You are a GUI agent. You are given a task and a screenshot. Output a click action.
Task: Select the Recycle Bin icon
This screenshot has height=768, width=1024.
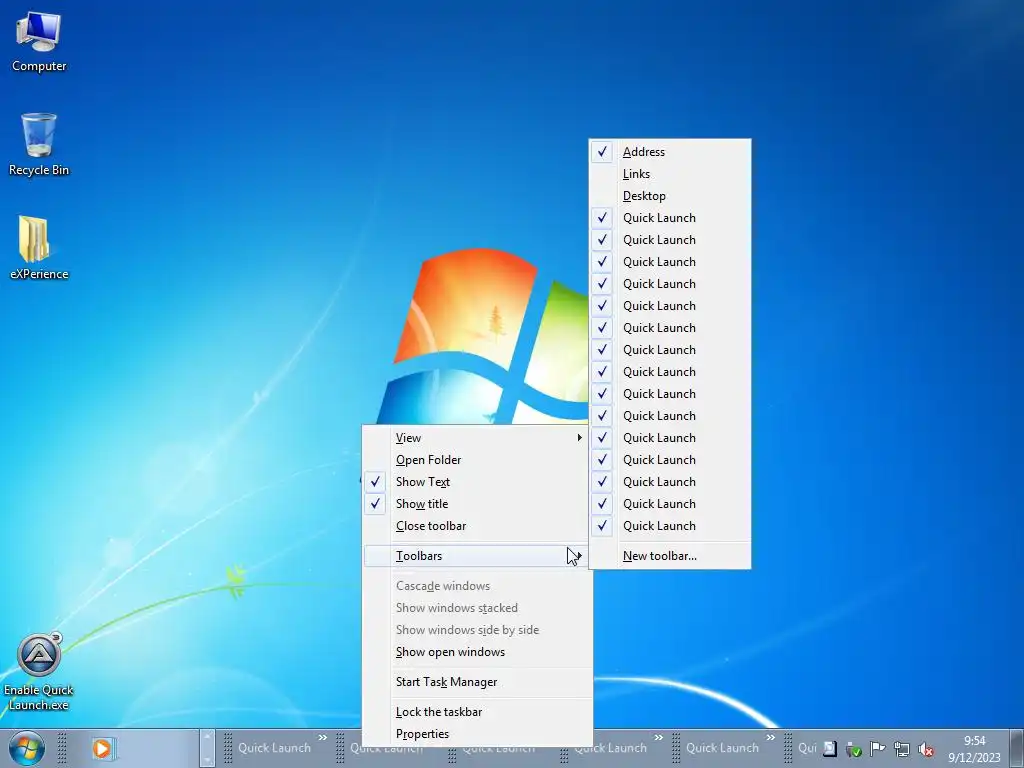39,144
